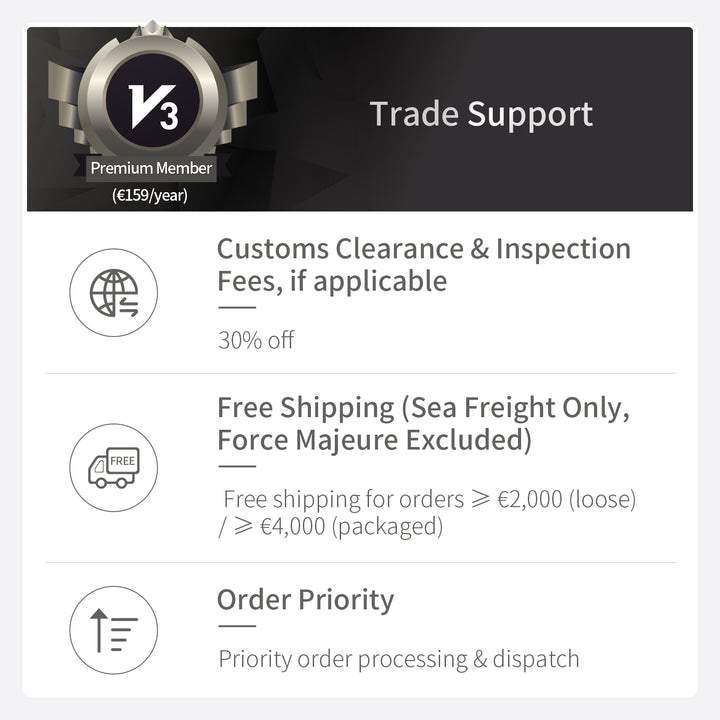This screenshot has width=720, height=720.
Task: Click the Customs Clearance & Inspection Fees heading
Action: (x=424, y=264)
